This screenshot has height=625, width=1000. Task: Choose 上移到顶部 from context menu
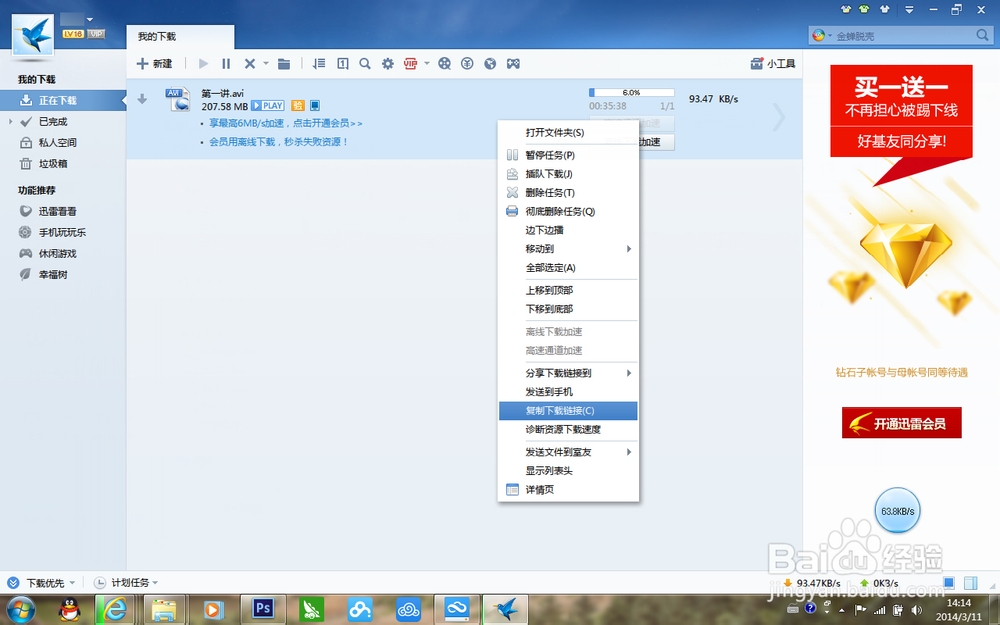pyautogui.click(x=568, y=290)
